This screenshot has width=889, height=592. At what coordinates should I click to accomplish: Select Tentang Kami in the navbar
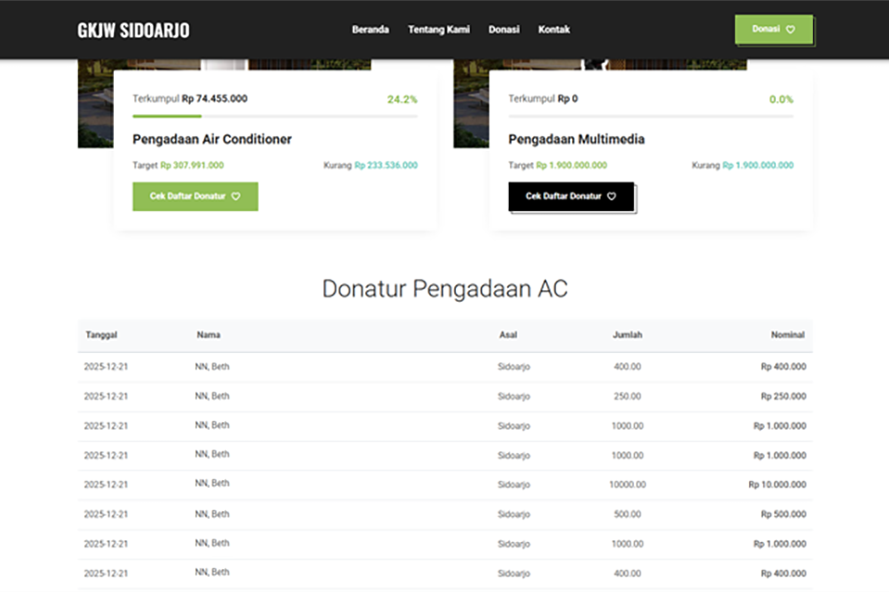click(438, 30)
